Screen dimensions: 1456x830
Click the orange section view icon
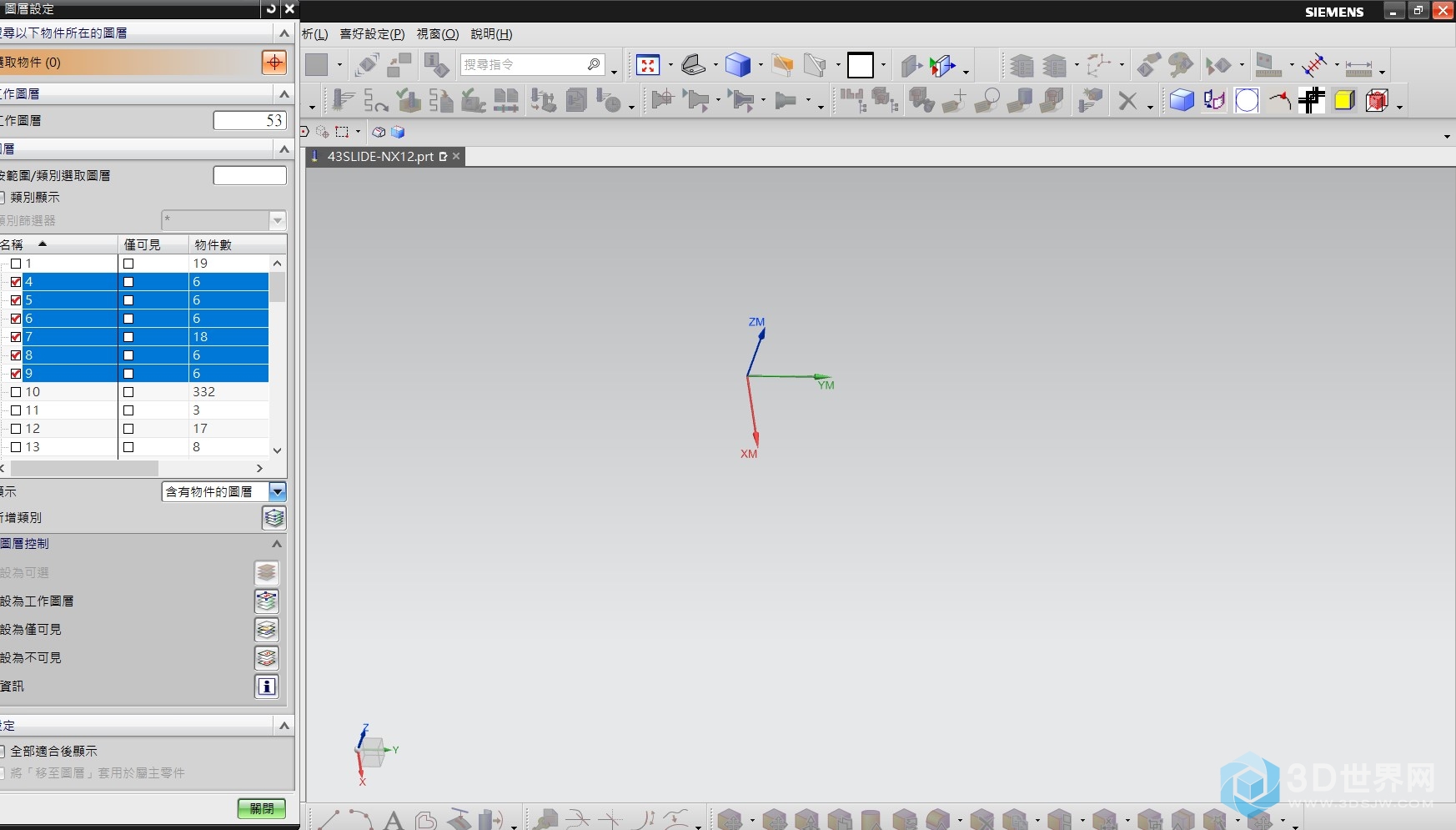782,65
